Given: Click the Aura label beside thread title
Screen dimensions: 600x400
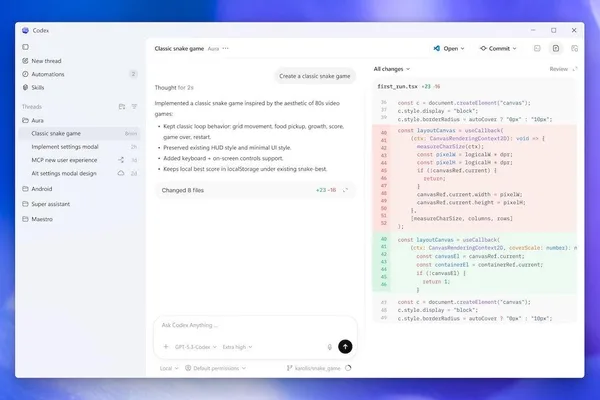Looking at the screenshot, I should (x=213, y=49).
